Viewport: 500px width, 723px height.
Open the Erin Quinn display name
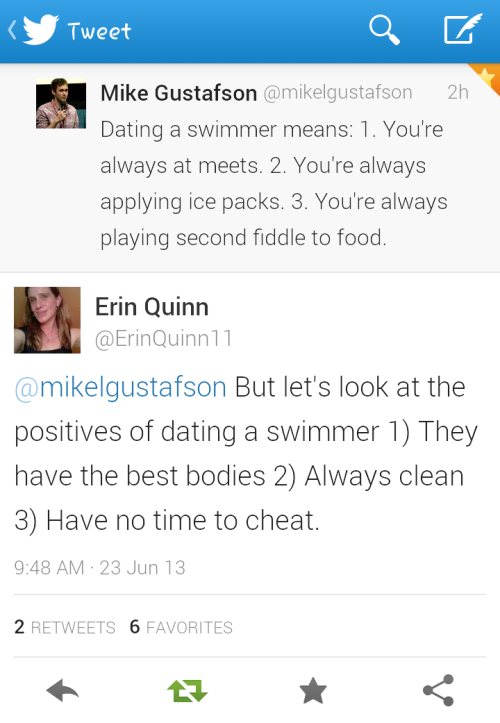(152, 307)
